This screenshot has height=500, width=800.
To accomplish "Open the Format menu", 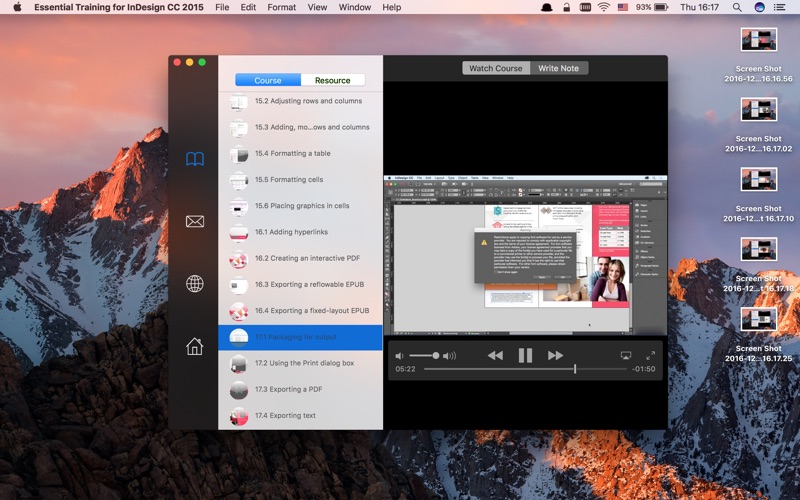I will 282,7.
